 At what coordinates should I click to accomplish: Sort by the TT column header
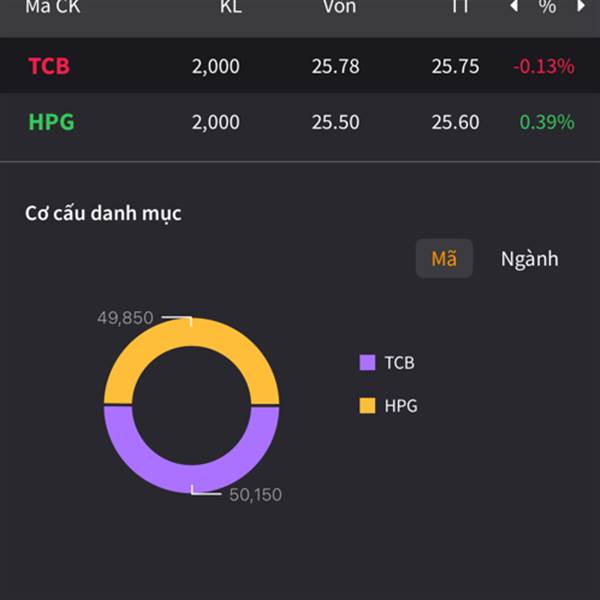point(460,7)
